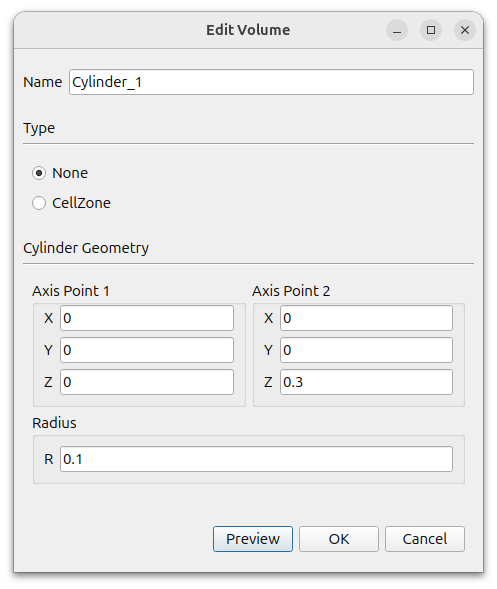Minimize the Edit Volume dialog
Screen dimensions: 497x589
coord(397,30)
